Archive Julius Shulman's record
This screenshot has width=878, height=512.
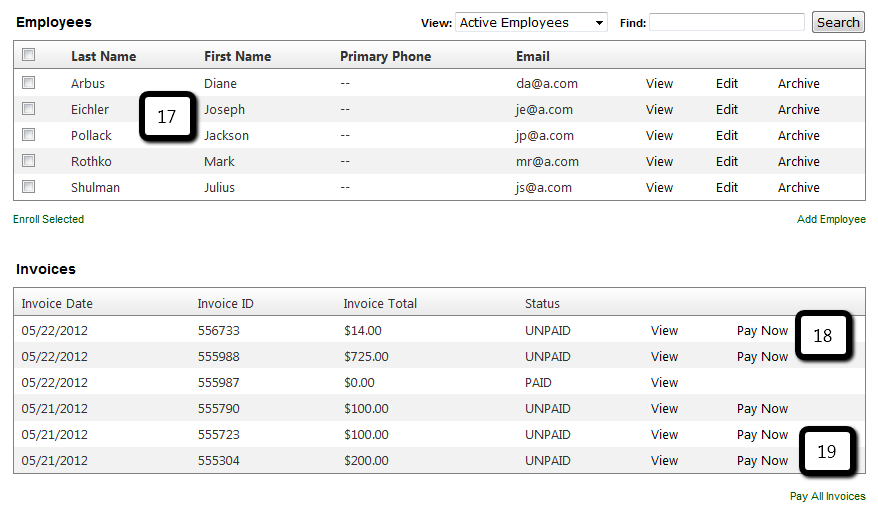click(x=798, y=188)
